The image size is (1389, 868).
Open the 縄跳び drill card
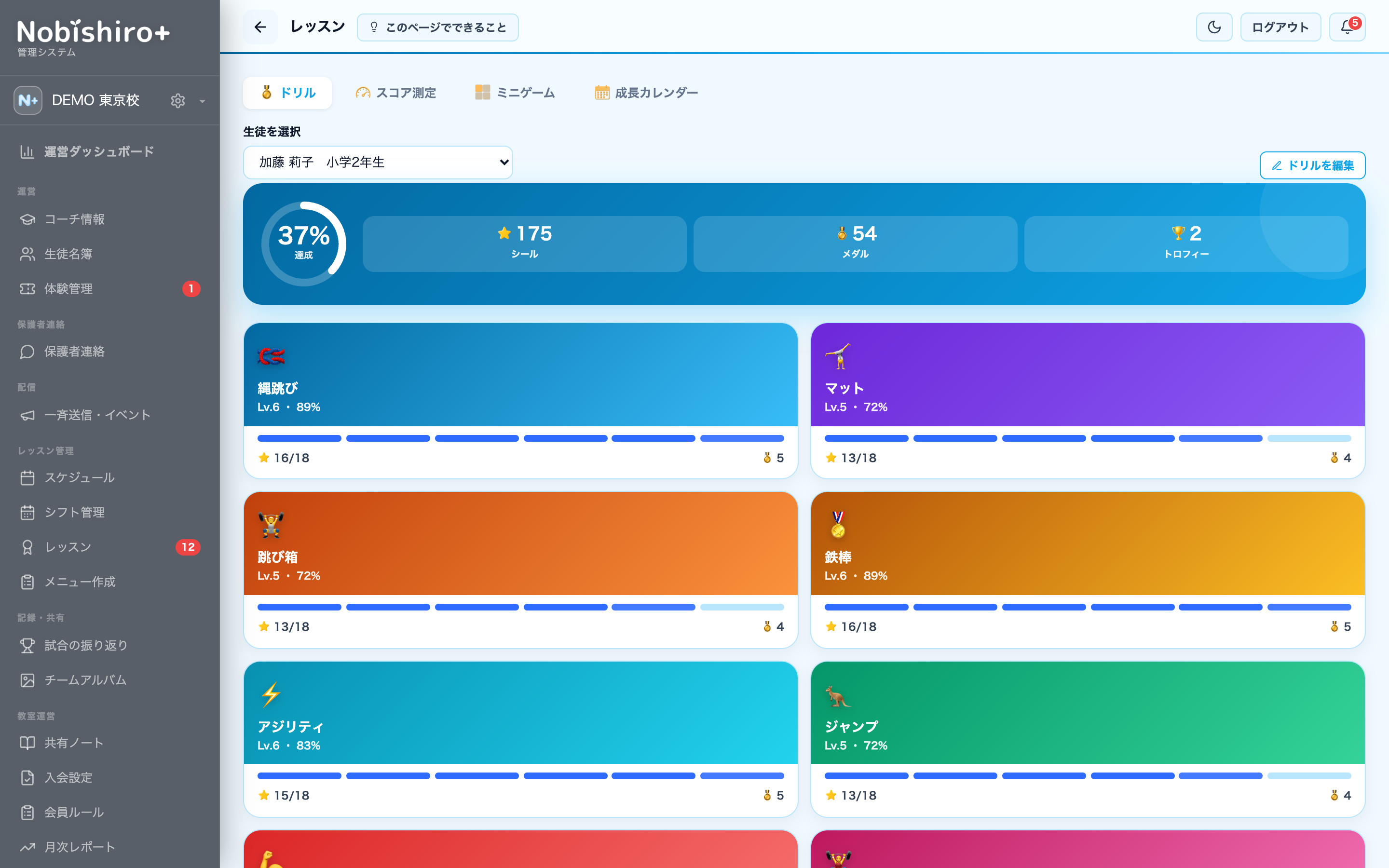(520, 400)
